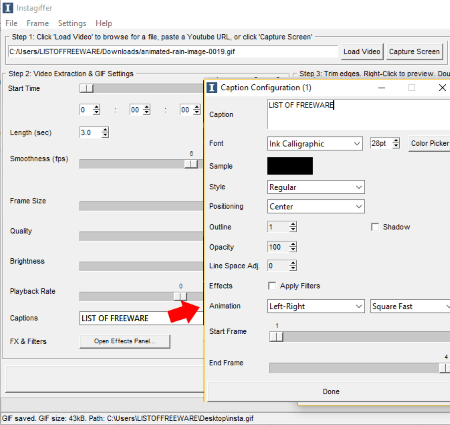
Task: Open the Square Fast animation dropdown
Action: pos(410,306)
